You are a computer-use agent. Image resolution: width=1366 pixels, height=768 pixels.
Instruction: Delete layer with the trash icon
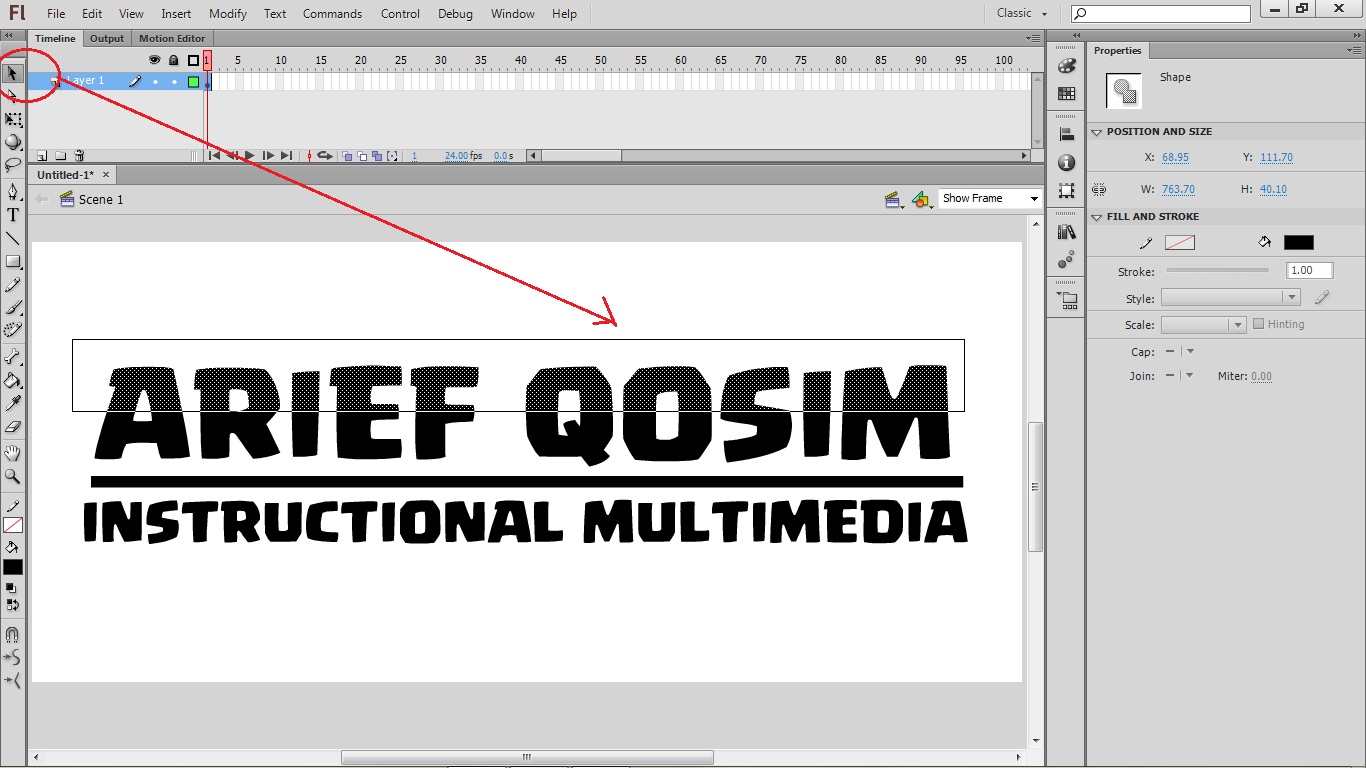tap(79, 156)
